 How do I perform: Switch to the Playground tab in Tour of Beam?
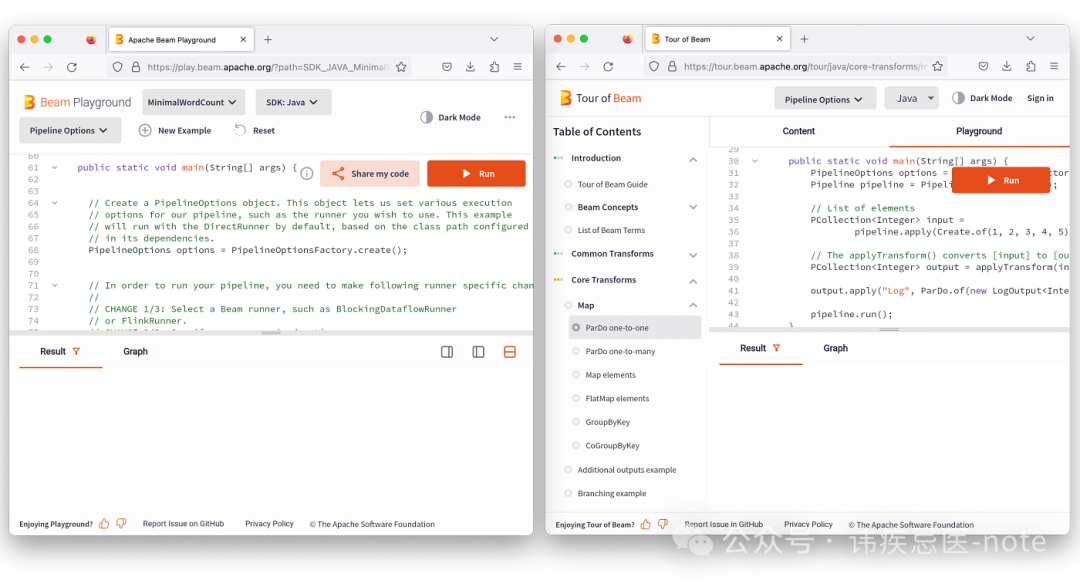979,131
